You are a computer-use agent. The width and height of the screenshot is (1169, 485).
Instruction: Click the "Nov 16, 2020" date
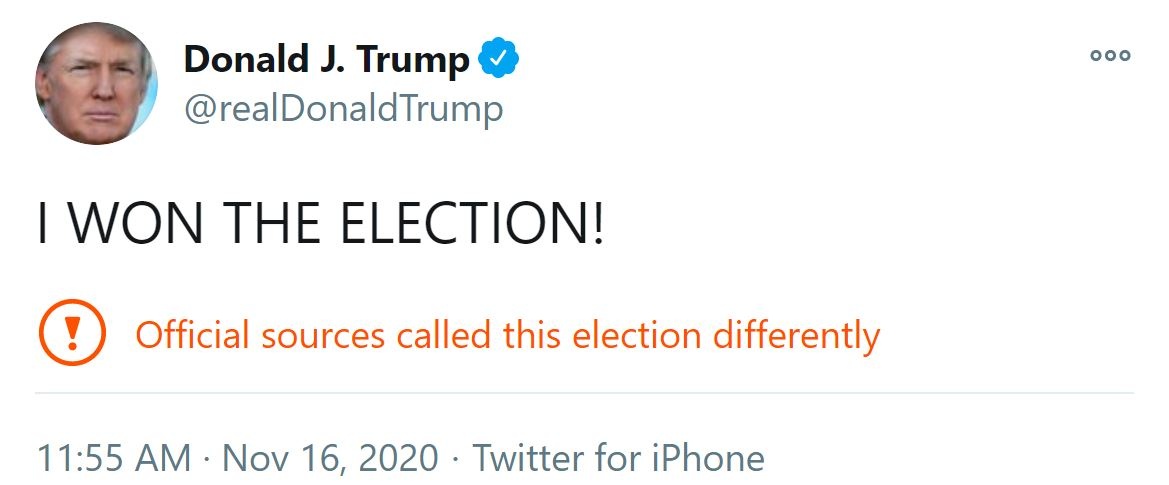click(x=330, y=459)
